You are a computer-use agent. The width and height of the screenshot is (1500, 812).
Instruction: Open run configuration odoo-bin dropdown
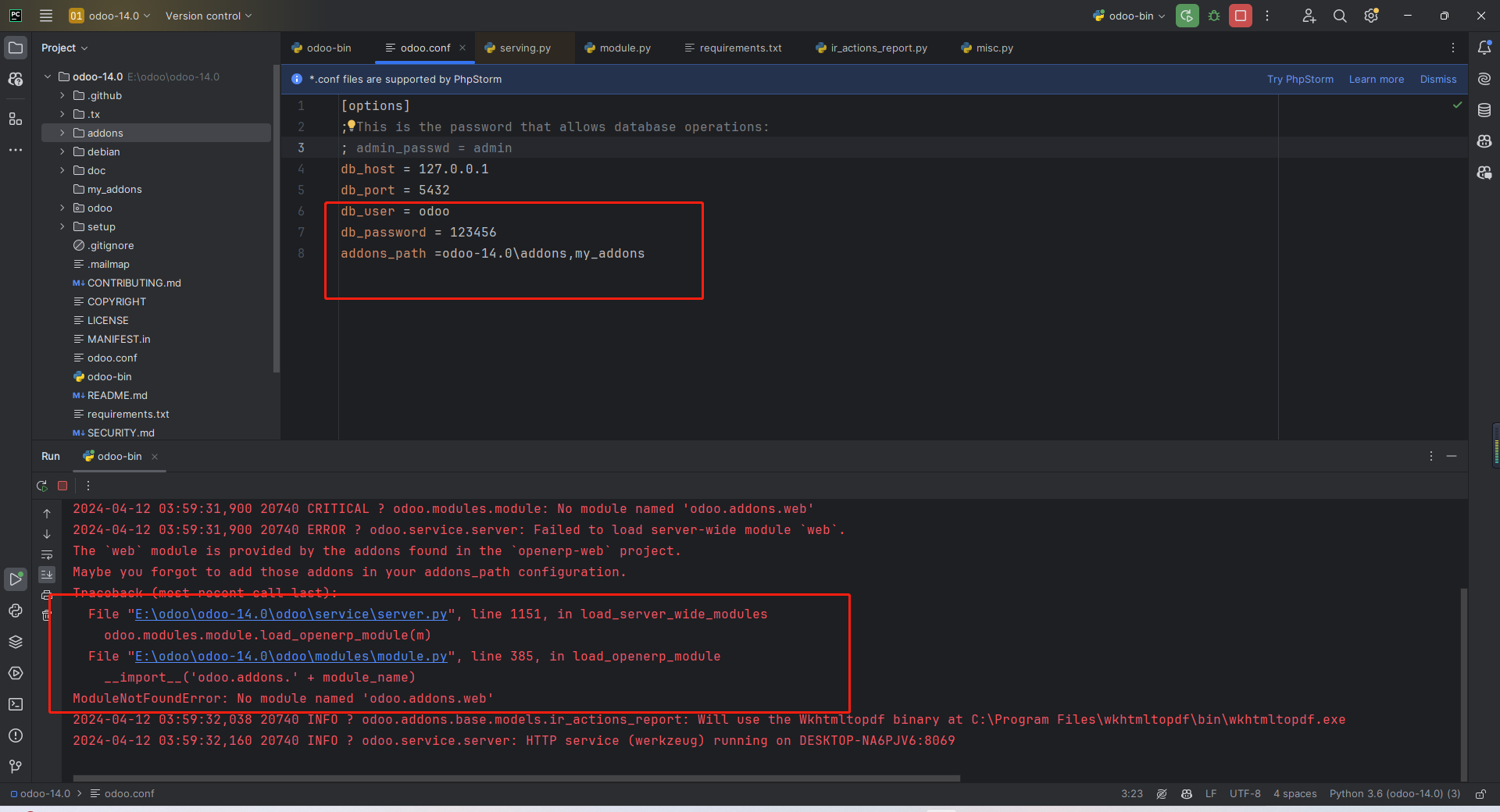pyautogui.click(x=1129, y=16)
